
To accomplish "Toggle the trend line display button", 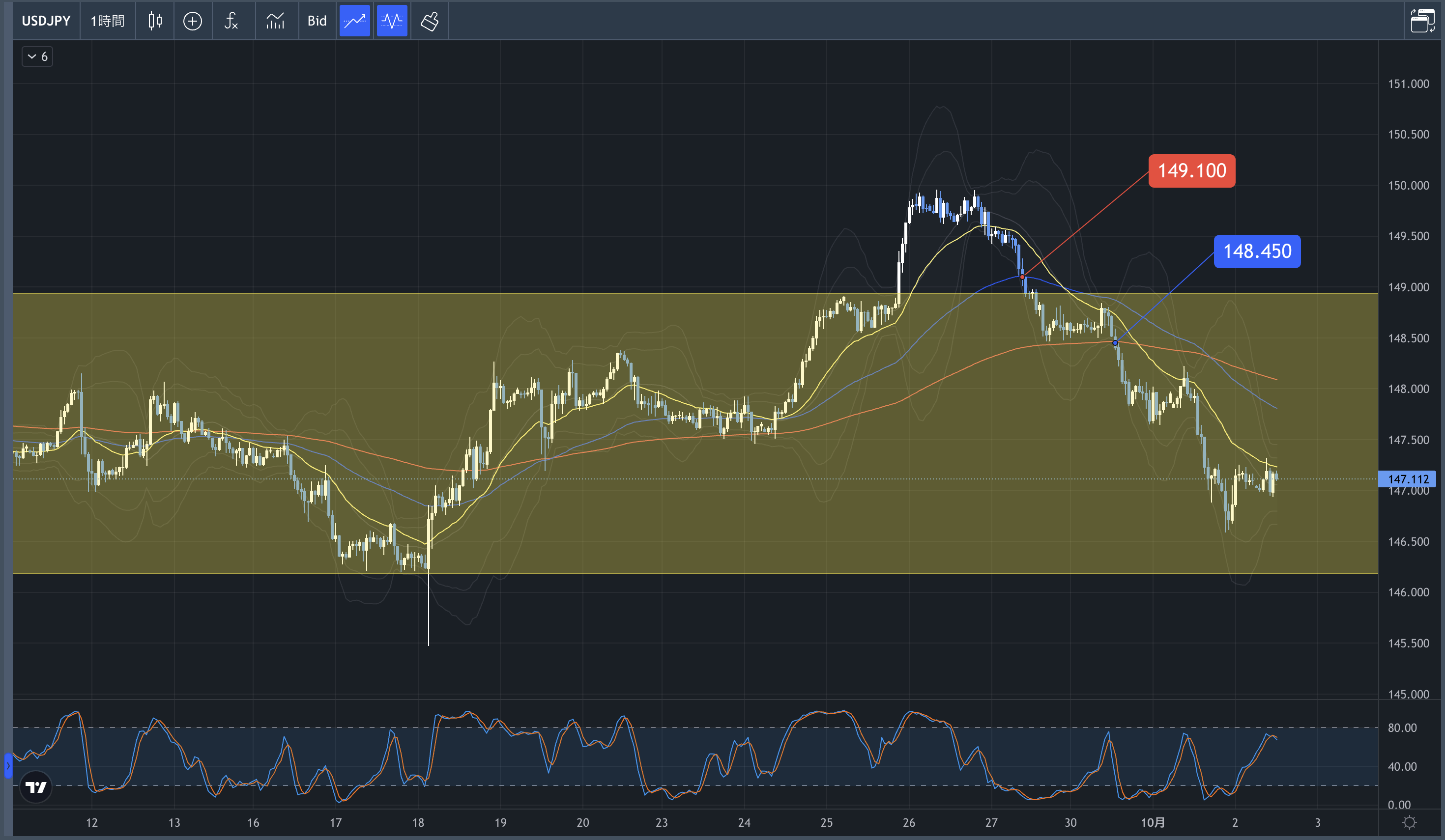I will coord(354,21).
